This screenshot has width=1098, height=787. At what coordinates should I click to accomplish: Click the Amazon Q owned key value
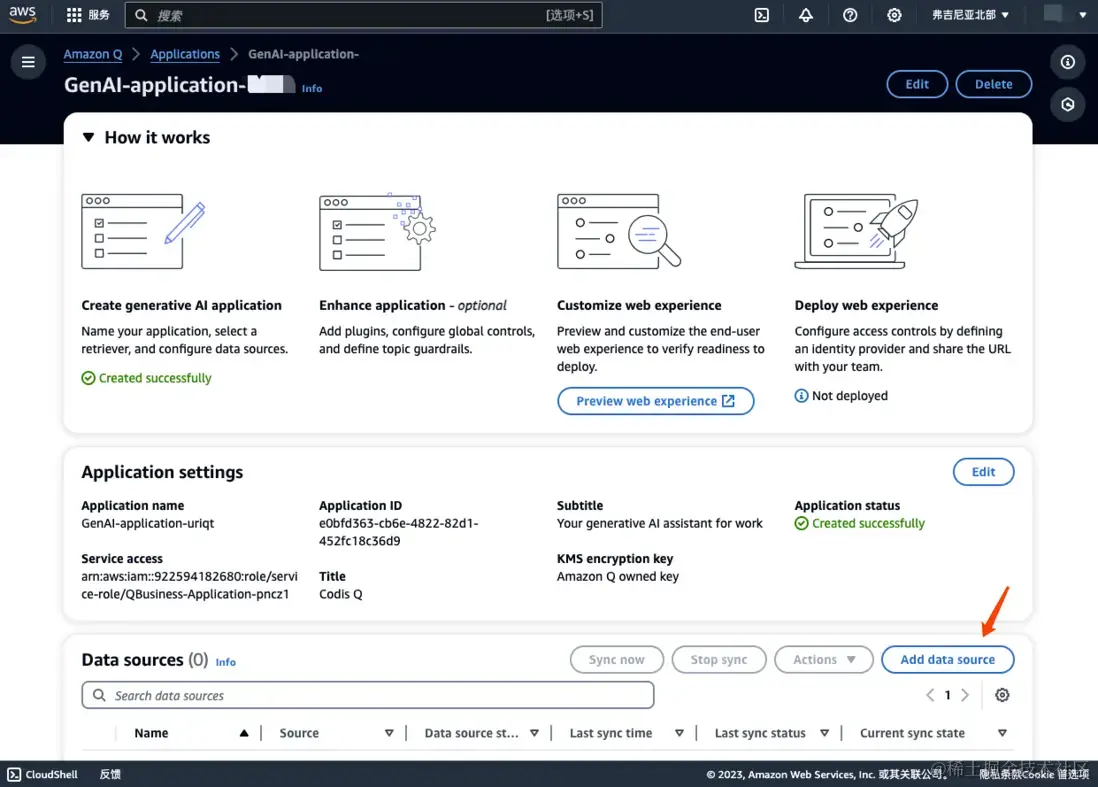618,576
